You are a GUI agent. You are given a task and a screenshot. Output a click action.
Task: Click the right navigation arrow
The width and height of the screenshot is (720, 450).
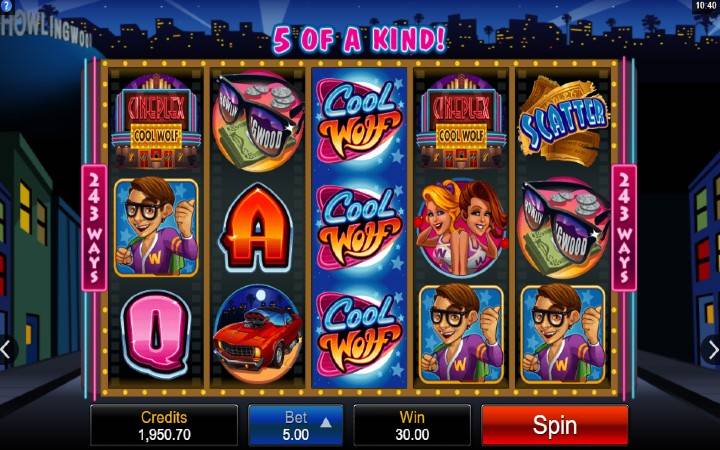pos(712,350)
